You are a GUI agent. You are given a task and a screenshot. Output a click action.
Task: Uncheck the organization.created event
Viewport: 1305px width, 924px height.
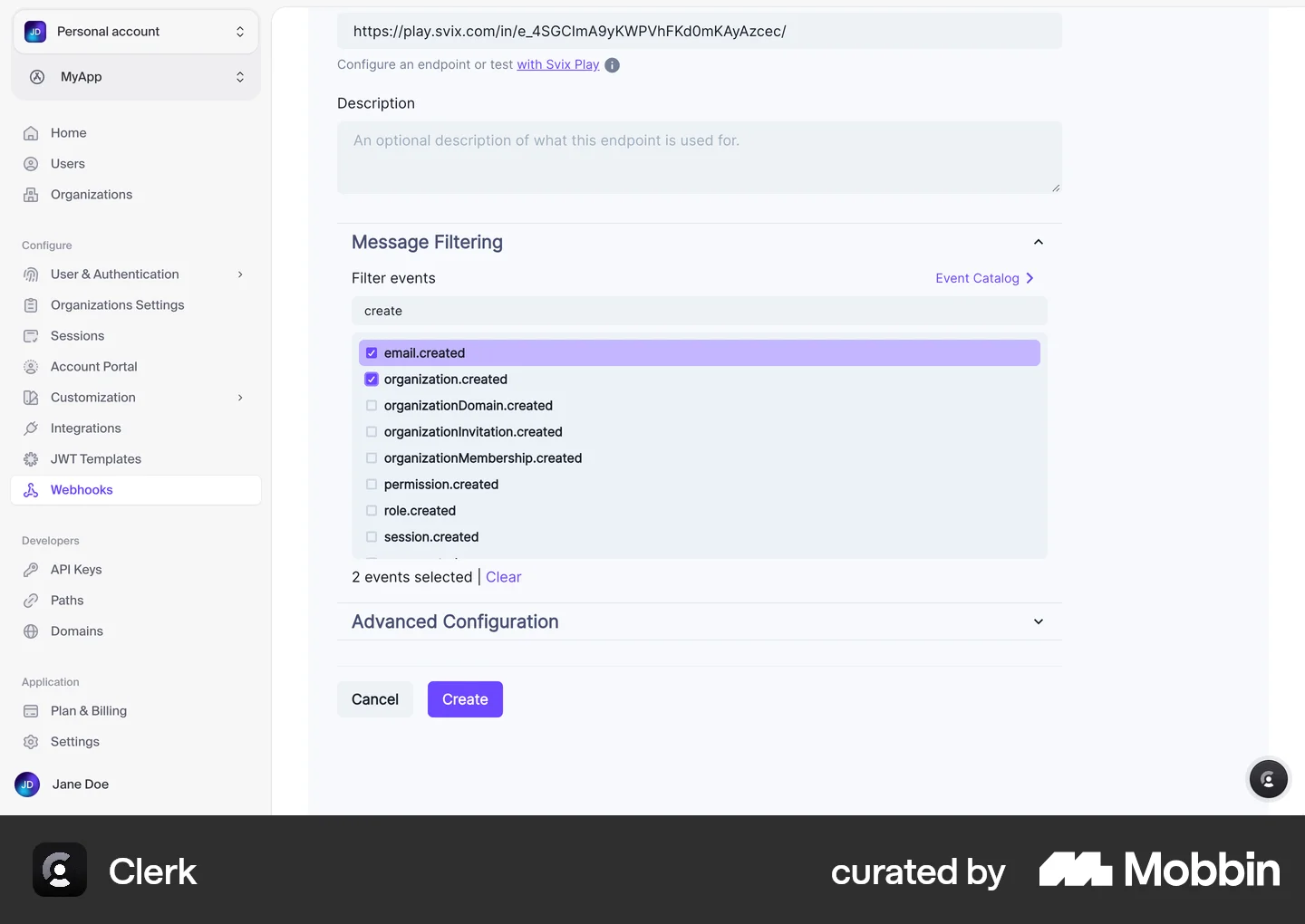tap(372, 380)
